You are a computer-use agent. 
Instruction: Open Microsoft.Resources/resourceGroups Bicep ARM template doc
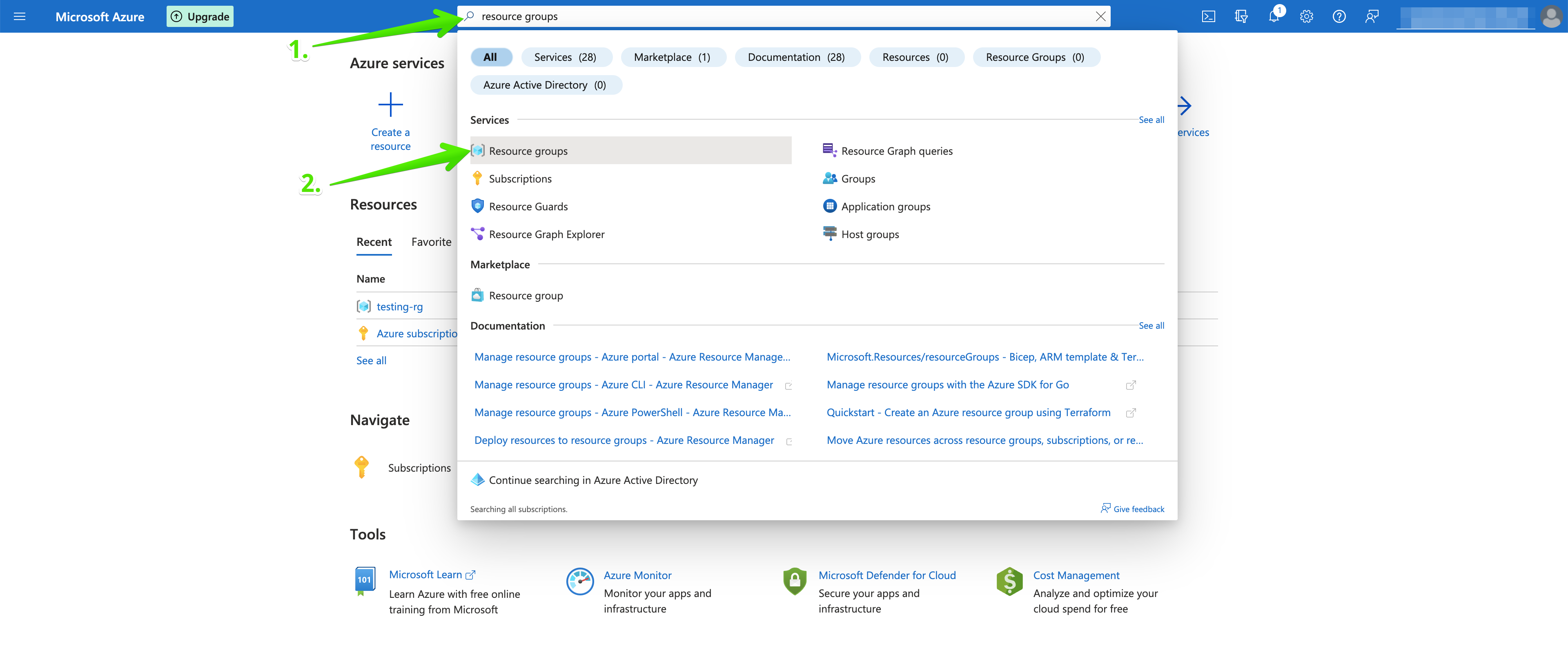(x=985, y=357)
